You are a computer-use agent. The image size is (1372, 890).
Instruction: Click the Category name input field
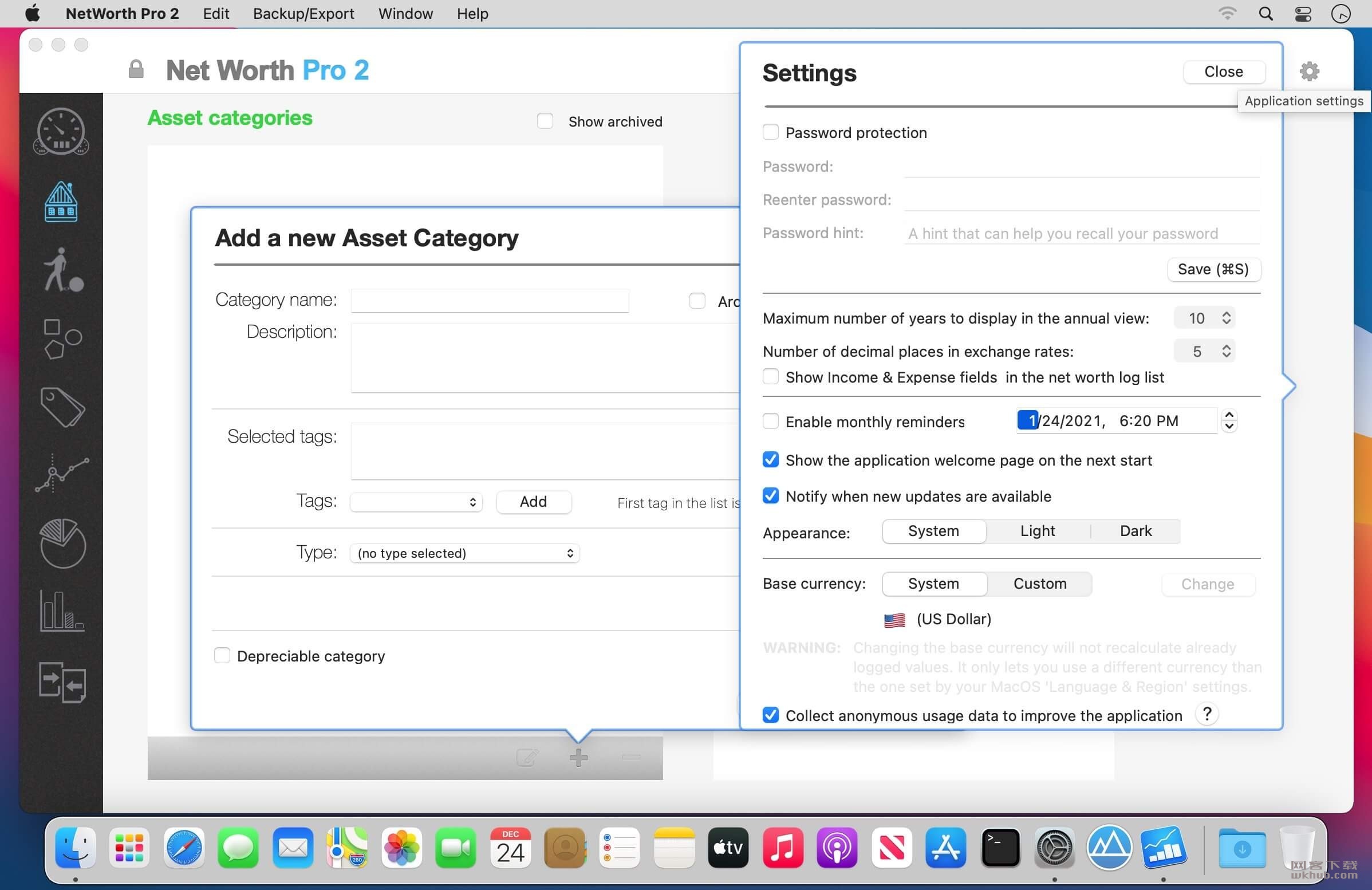pos(490,300)
